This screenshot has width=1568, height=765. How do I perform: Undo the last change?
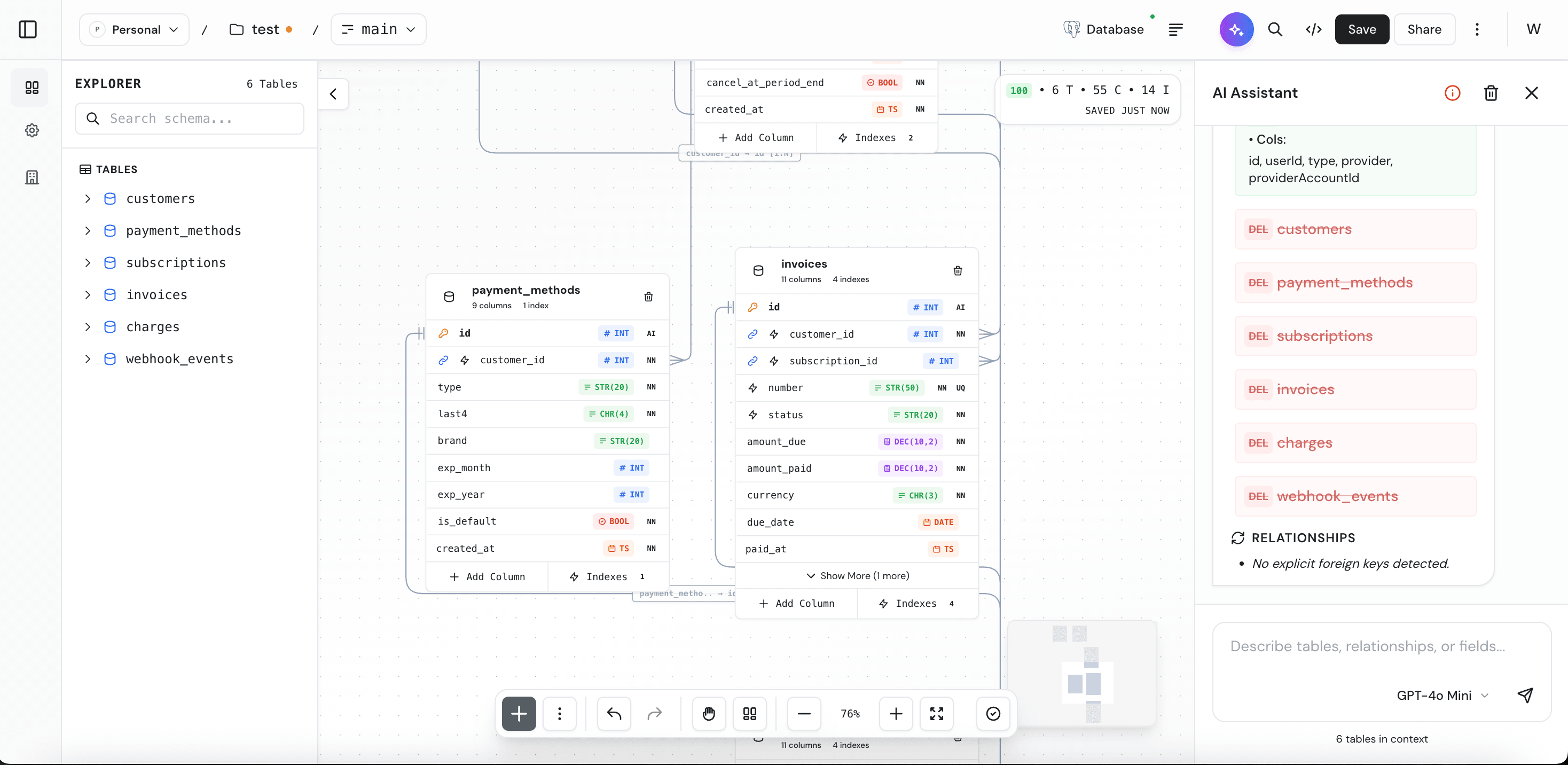coord(614,713)
